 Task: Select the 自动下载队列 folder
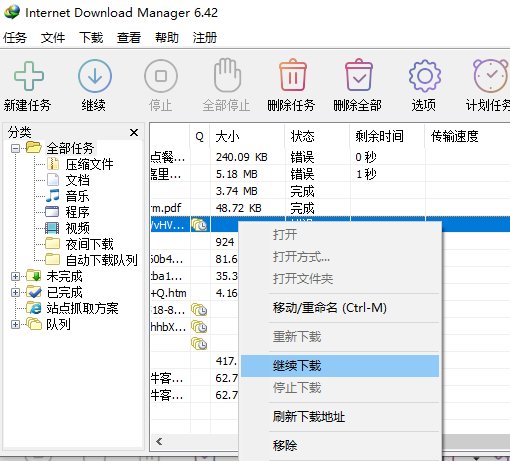101,260
